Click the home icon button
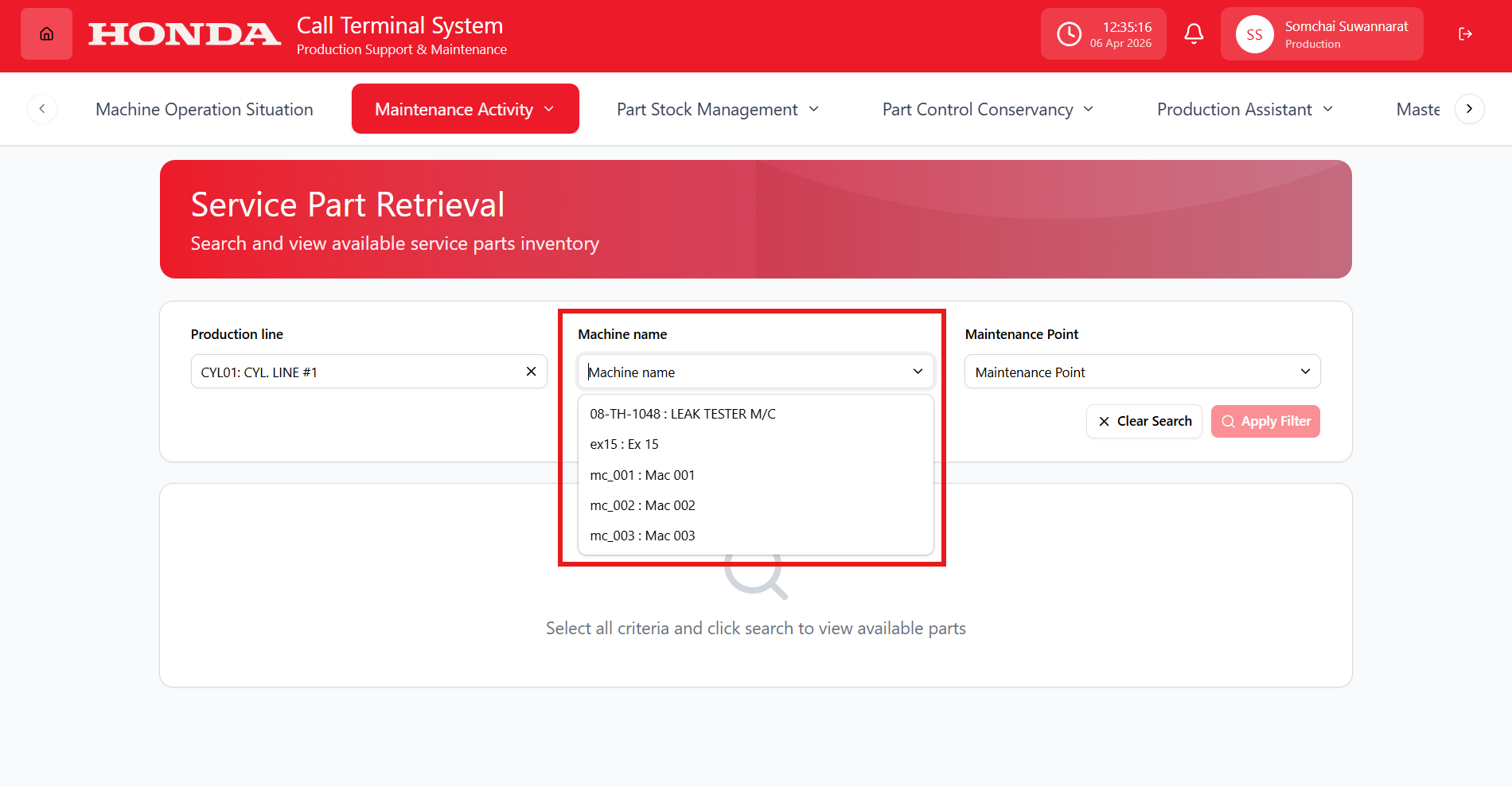The width and height of the screenshot is (1512, 787). coord(46,34)
